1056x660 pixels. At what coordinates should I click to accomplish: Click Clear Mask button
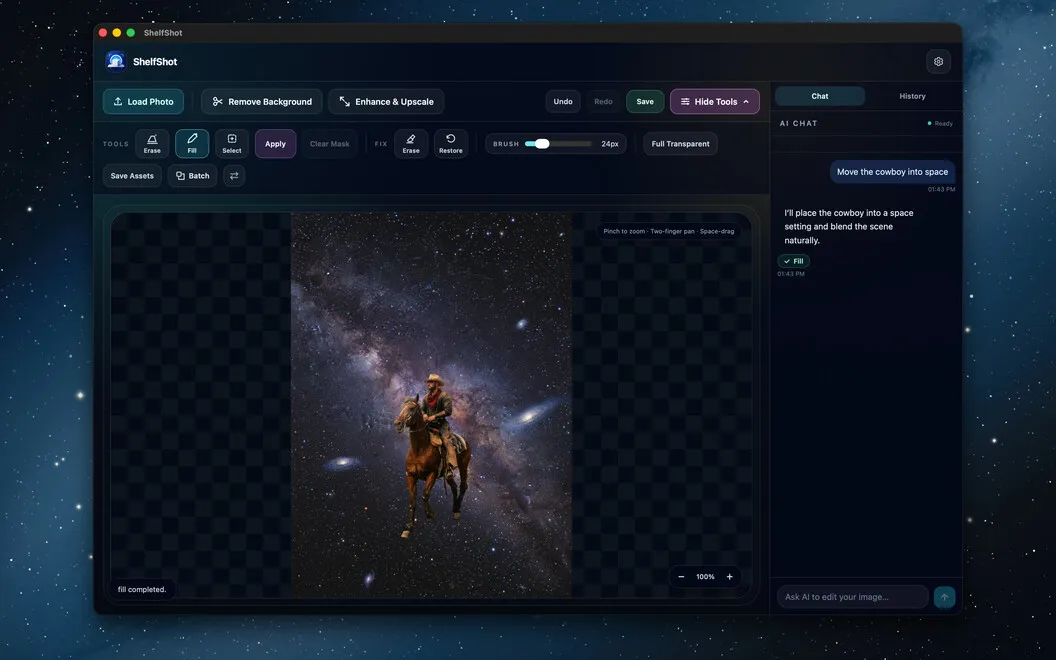[x=329, y=143]
